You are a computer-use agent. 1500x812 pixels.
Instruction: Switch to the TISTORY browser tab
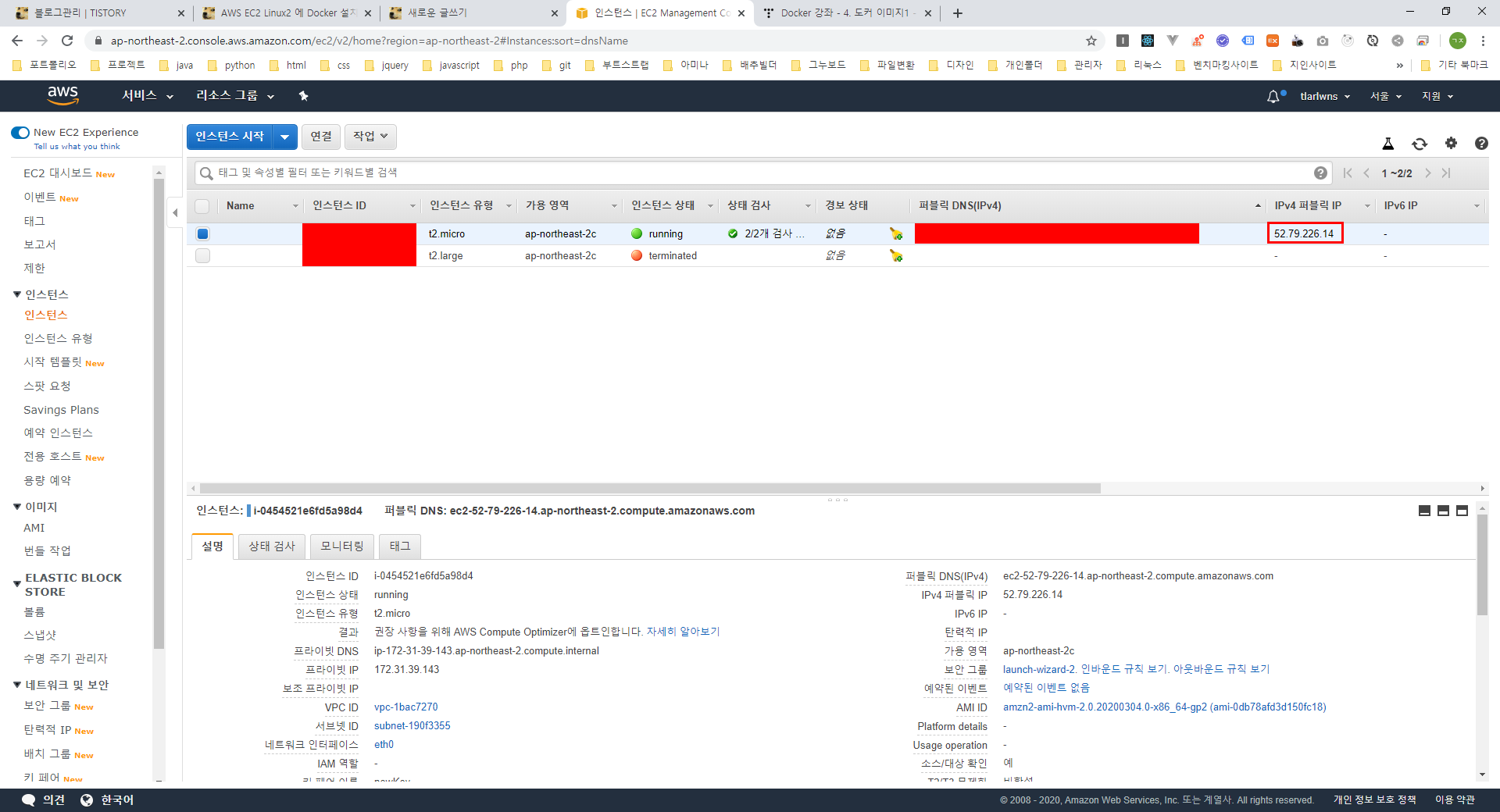pyautogui.click(x=98, y=13)
